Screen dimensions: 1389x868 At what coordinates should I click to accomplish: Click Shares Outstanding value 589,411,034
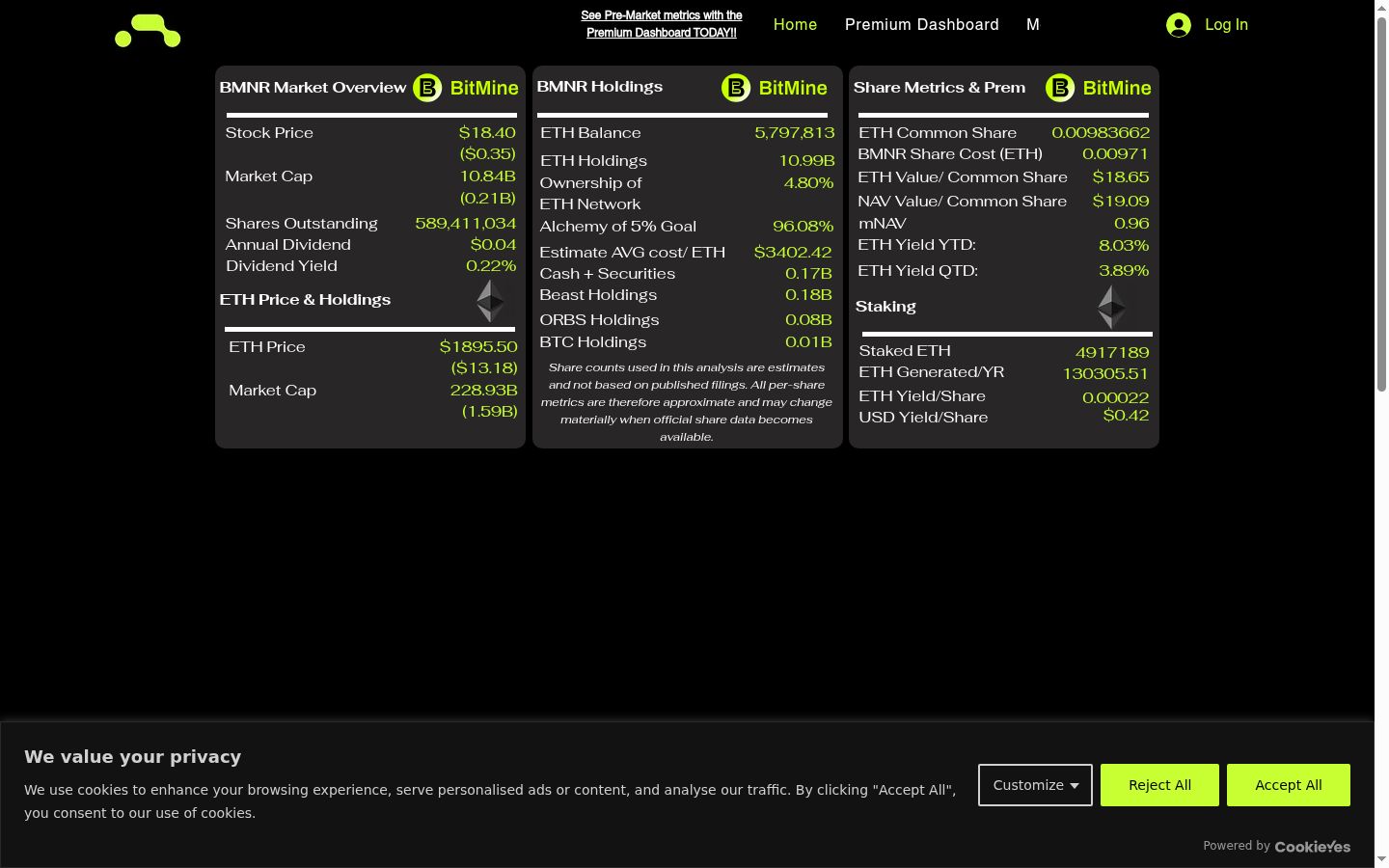point(466,224)
